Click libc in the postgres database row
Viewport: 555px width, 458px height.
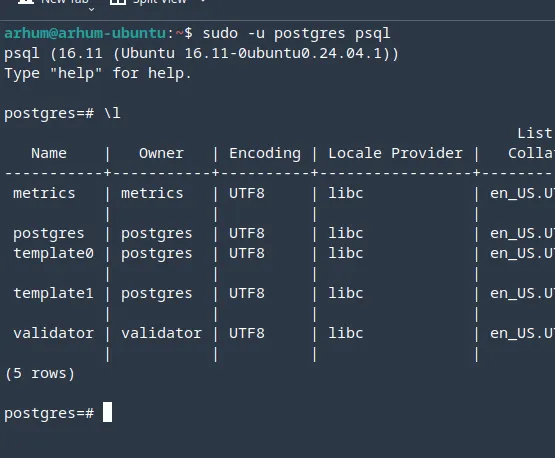346,233
